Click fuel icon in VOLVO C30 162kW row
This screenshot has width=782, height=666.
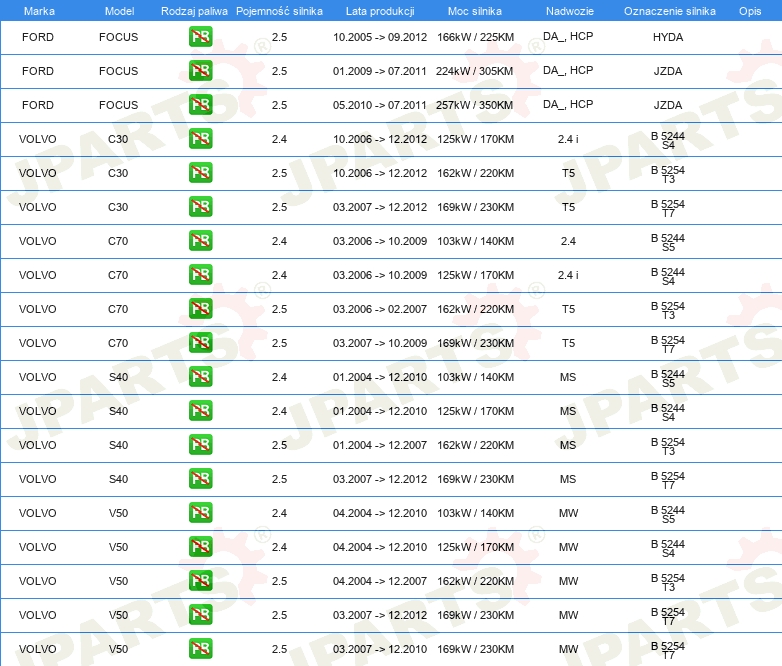(200, 173)
